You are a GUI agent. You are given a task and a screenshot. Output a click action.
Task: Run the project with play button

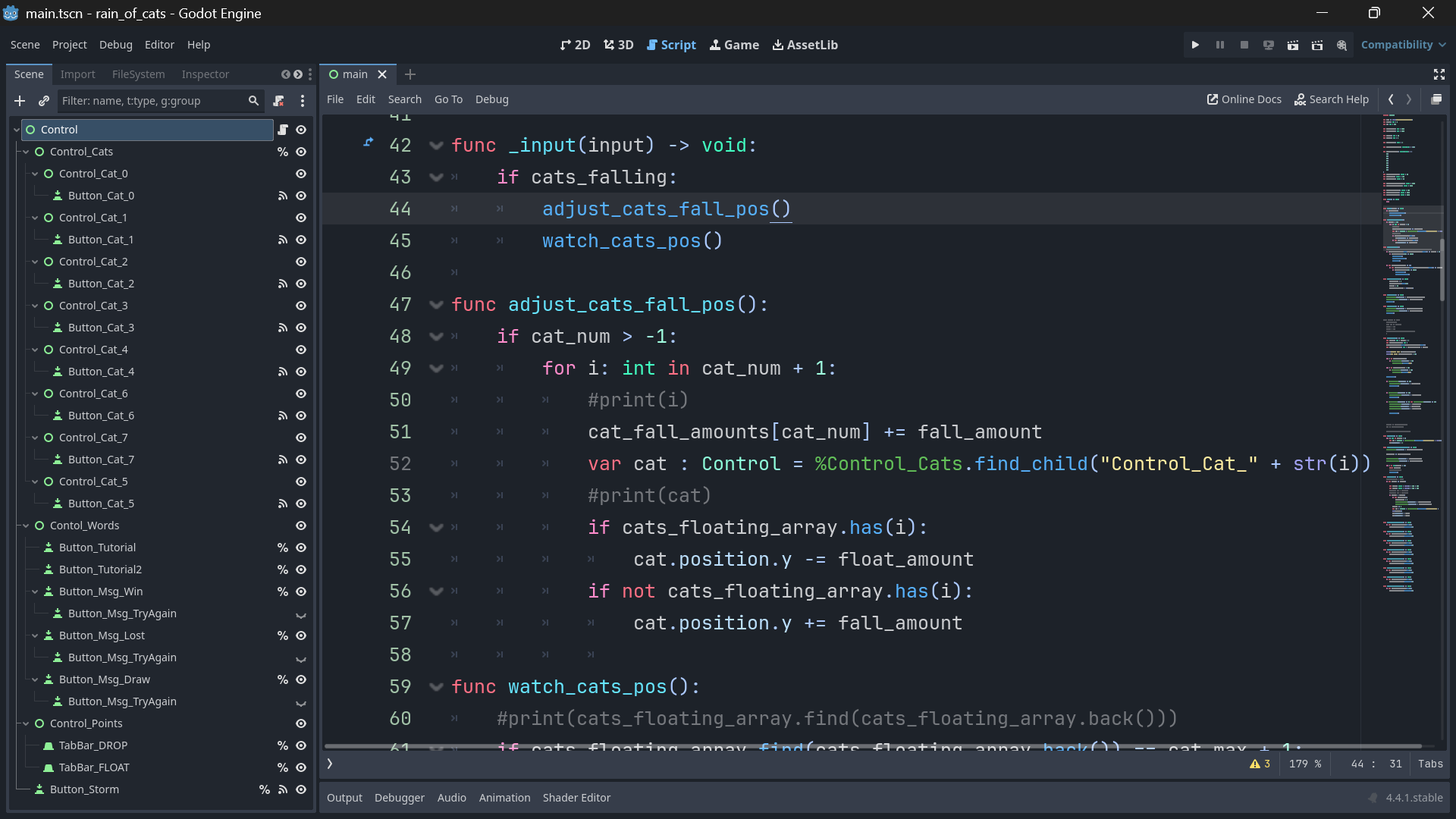pyautogui.click(x=1195, y=45)
